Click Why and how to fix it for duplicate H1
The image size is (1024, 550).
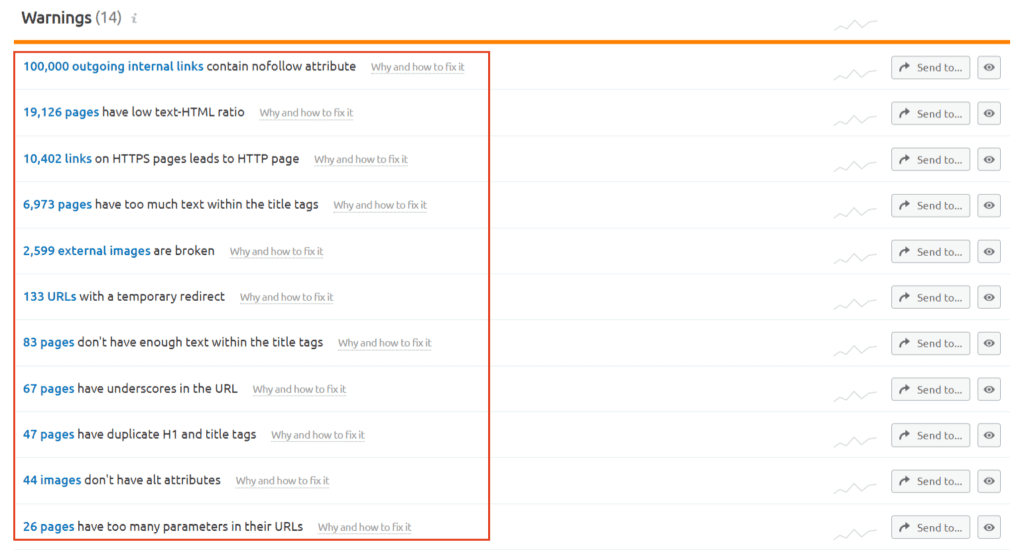pyautogui.click(x=317, y=435)
